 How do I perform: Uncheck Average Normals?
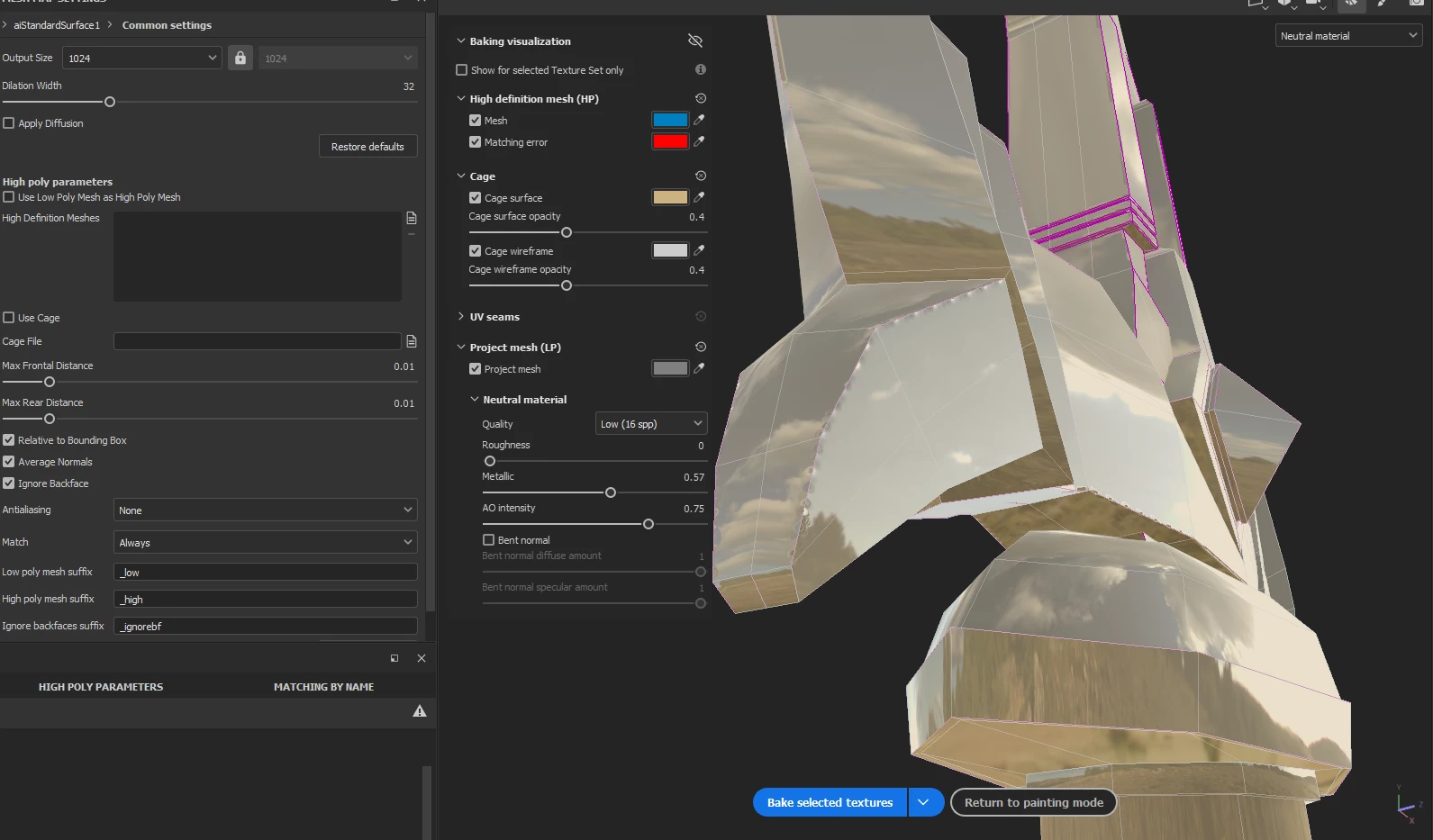[x=9, y=462]
